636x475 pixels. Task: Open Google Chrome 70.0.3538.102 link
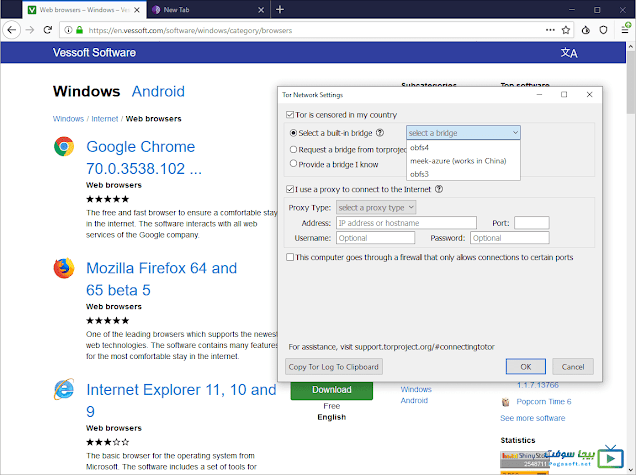144,158
